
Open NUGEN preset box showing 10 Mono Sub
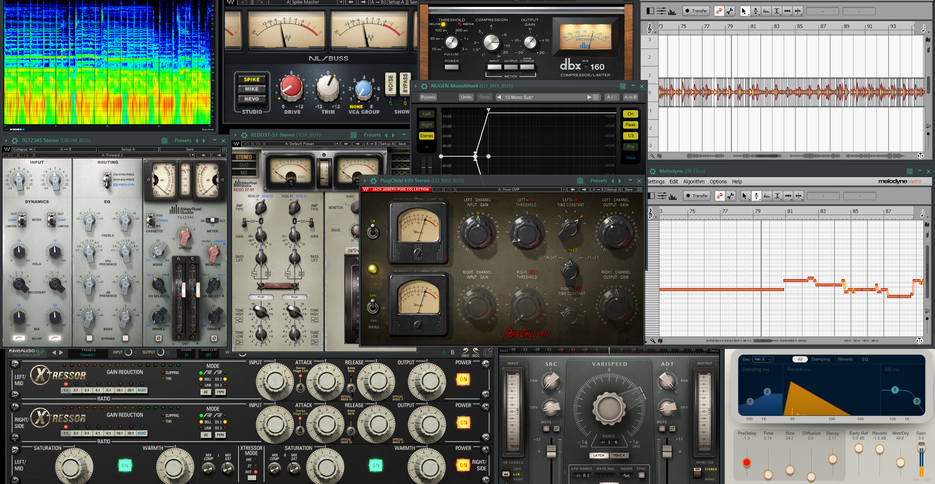549,97
